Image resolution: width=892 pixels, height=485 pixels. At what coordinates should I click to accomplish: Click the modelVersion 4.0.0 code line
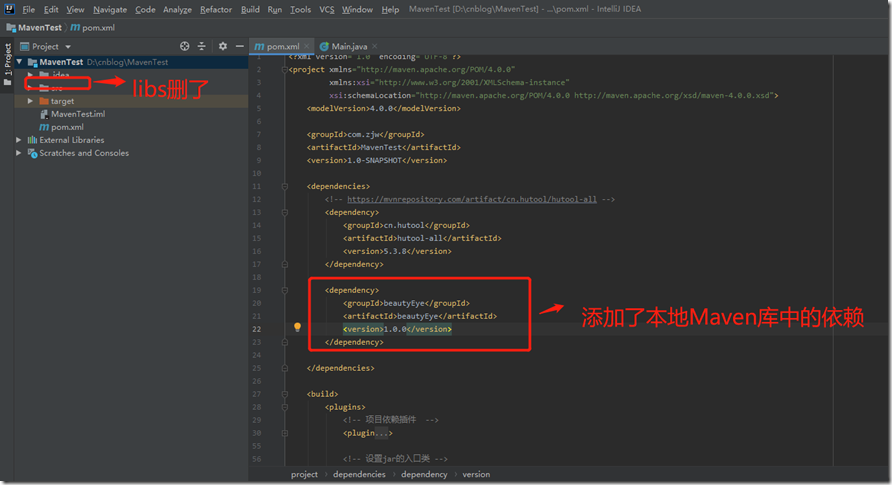(383, 108)
